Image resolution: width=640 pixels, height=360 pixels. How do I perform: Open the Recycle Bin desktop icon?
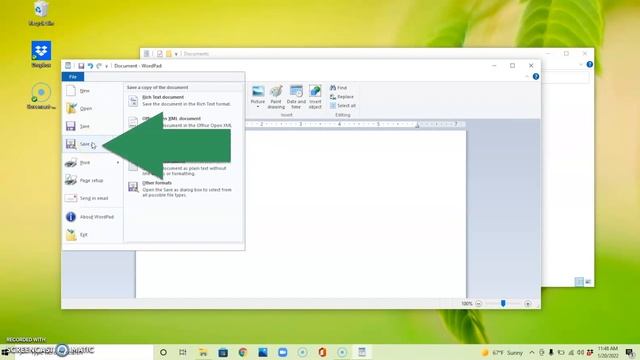pos(41,13)
